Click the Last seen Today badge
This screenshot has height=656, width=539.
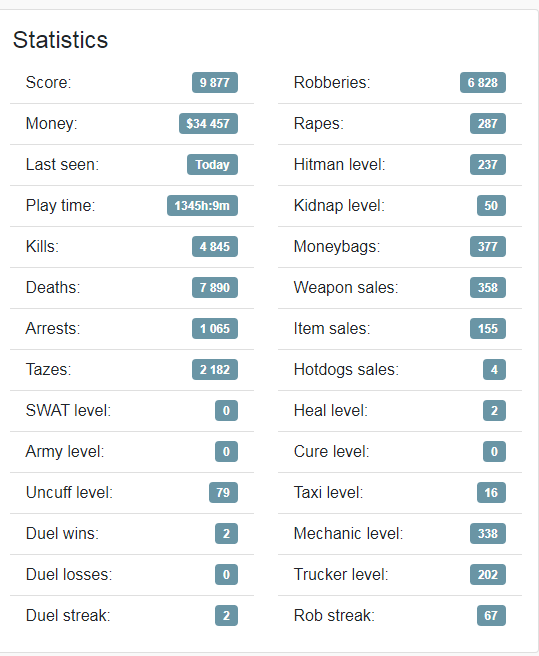click(x=212, y=164)
